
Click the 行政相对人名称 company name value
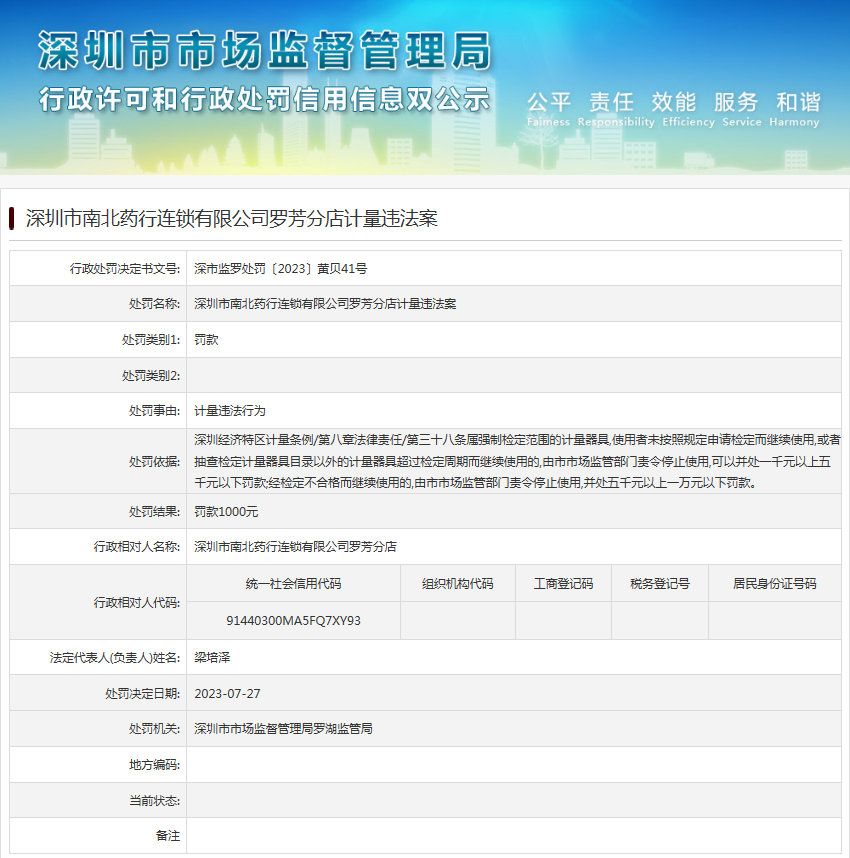[x=295, y=547]
